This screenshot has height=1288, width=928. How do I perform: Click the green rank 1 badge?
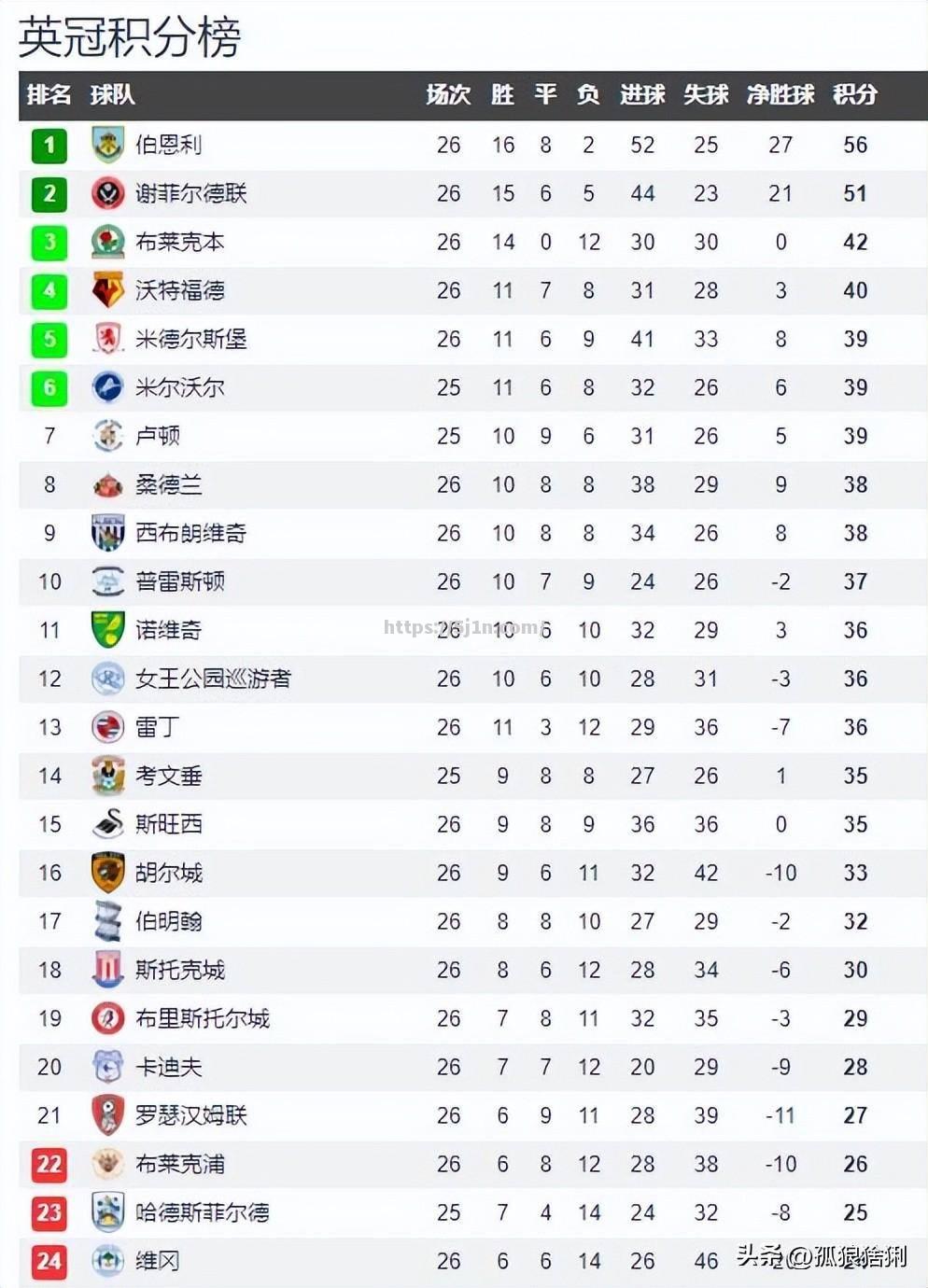(49, 145)
